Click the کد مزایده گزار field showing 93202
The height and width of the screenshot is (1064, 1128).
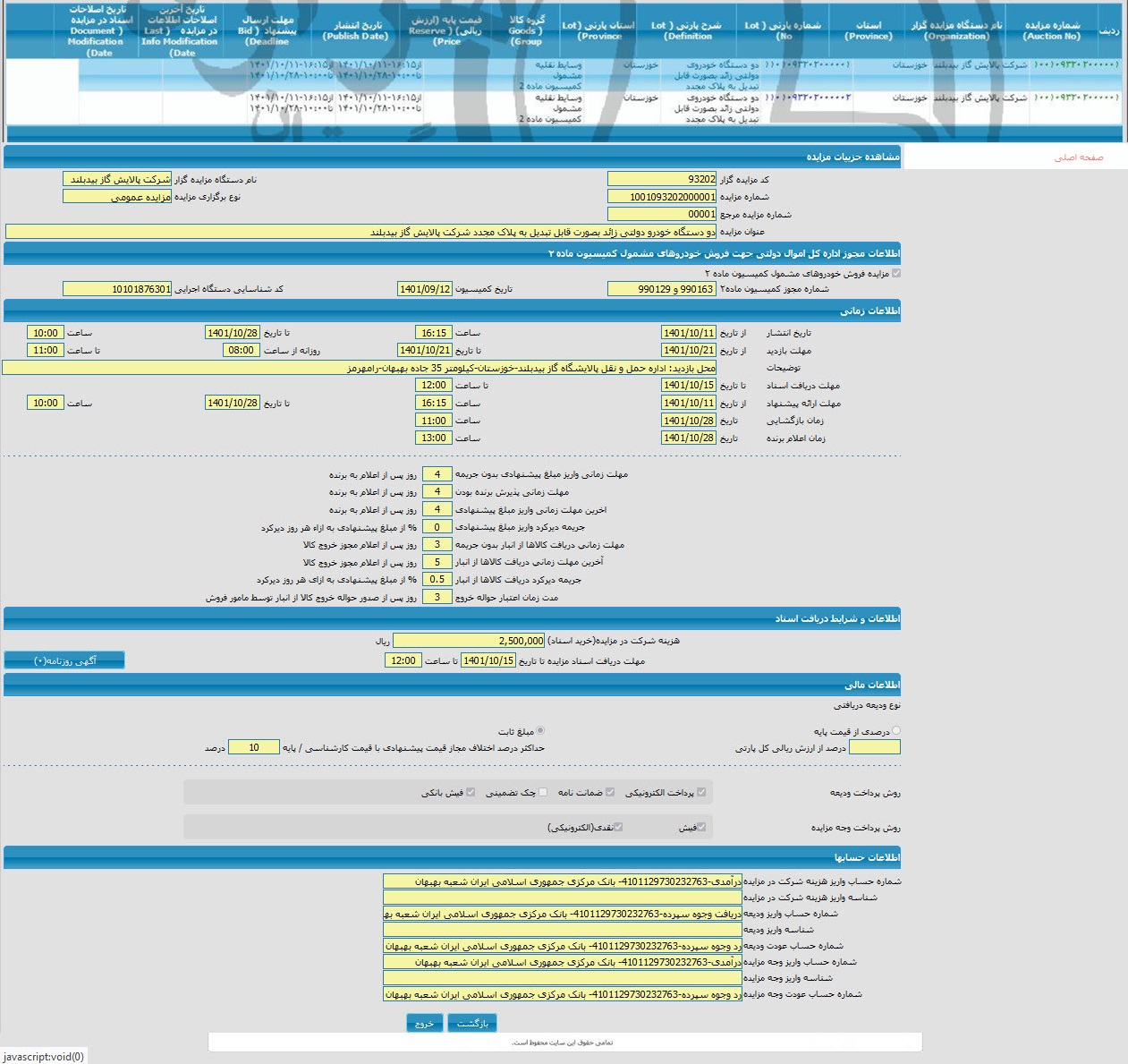661,179
